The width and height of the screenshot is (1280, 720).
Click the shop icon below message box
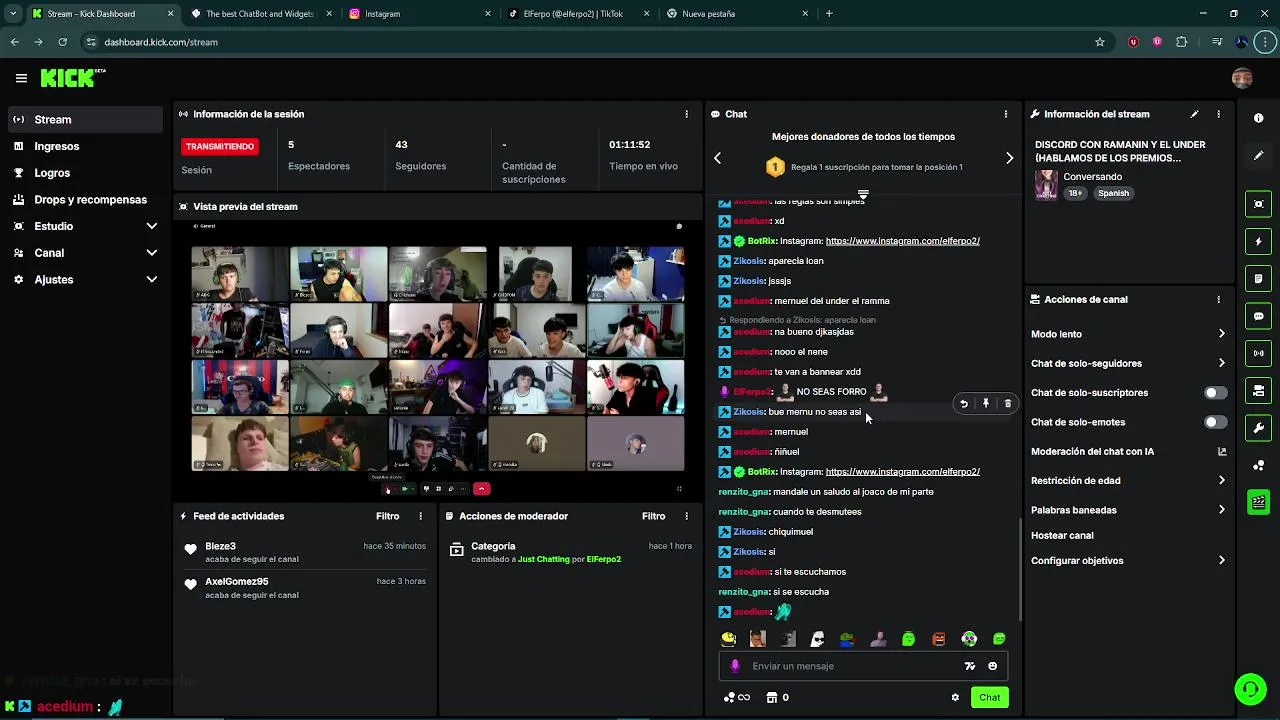(771, 697)
